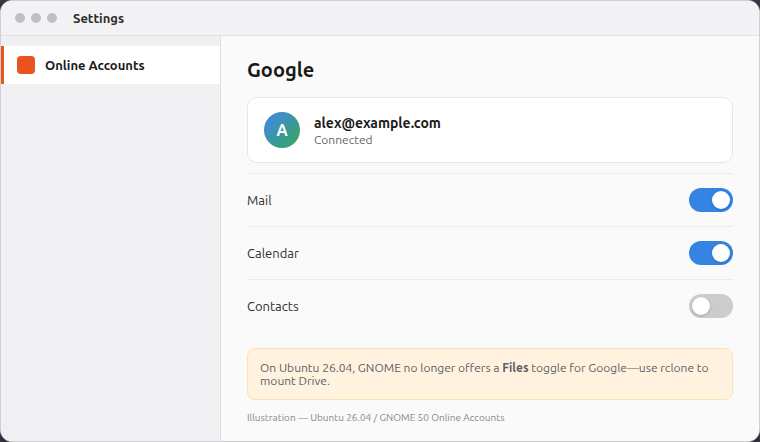This screenshot has height=442, width=760.
Task: Click the rclone notice banner
Action: (x=490, y=374)
